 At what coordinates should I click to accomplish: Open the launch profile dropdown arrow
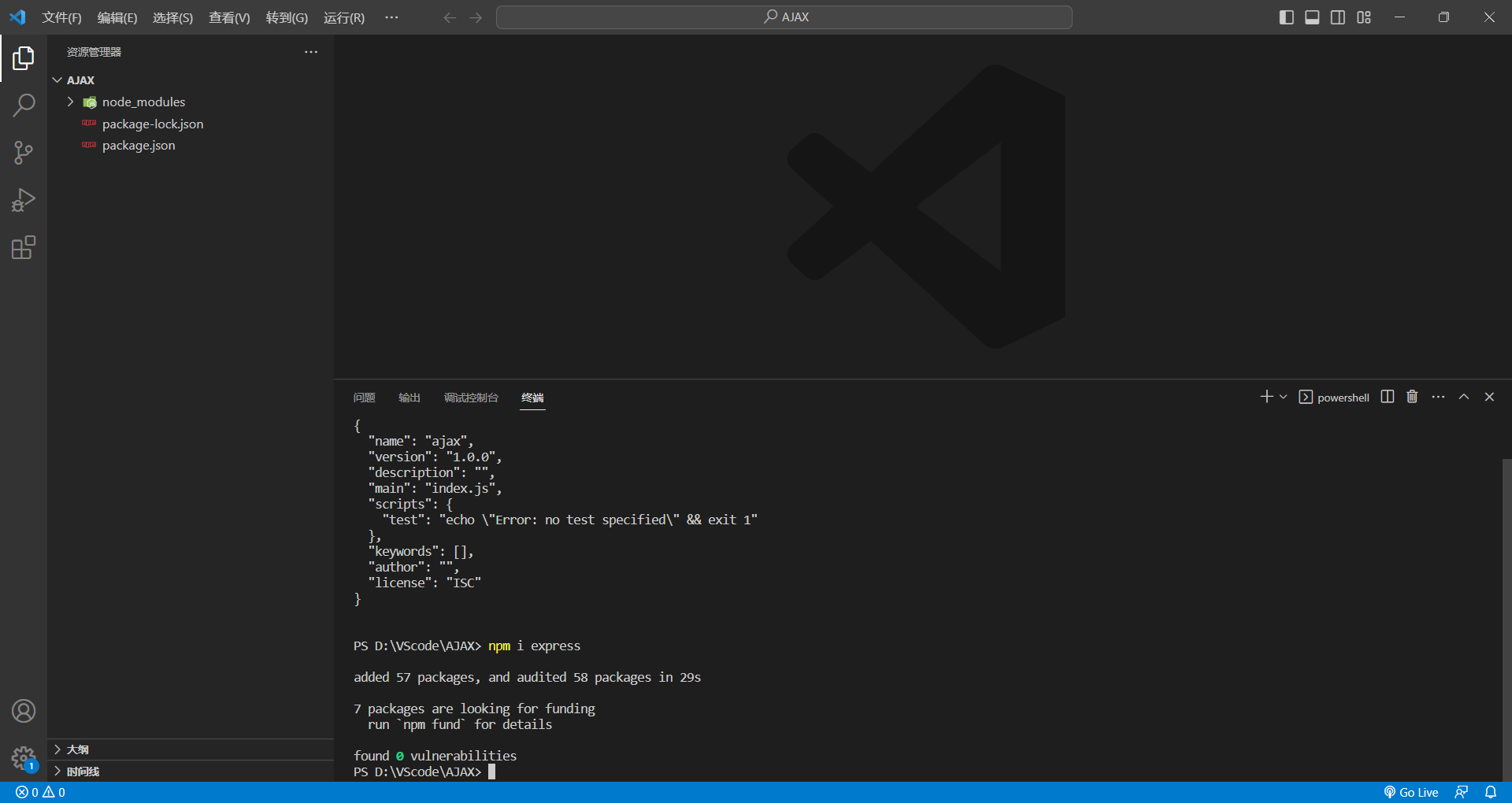point(1283,397)
